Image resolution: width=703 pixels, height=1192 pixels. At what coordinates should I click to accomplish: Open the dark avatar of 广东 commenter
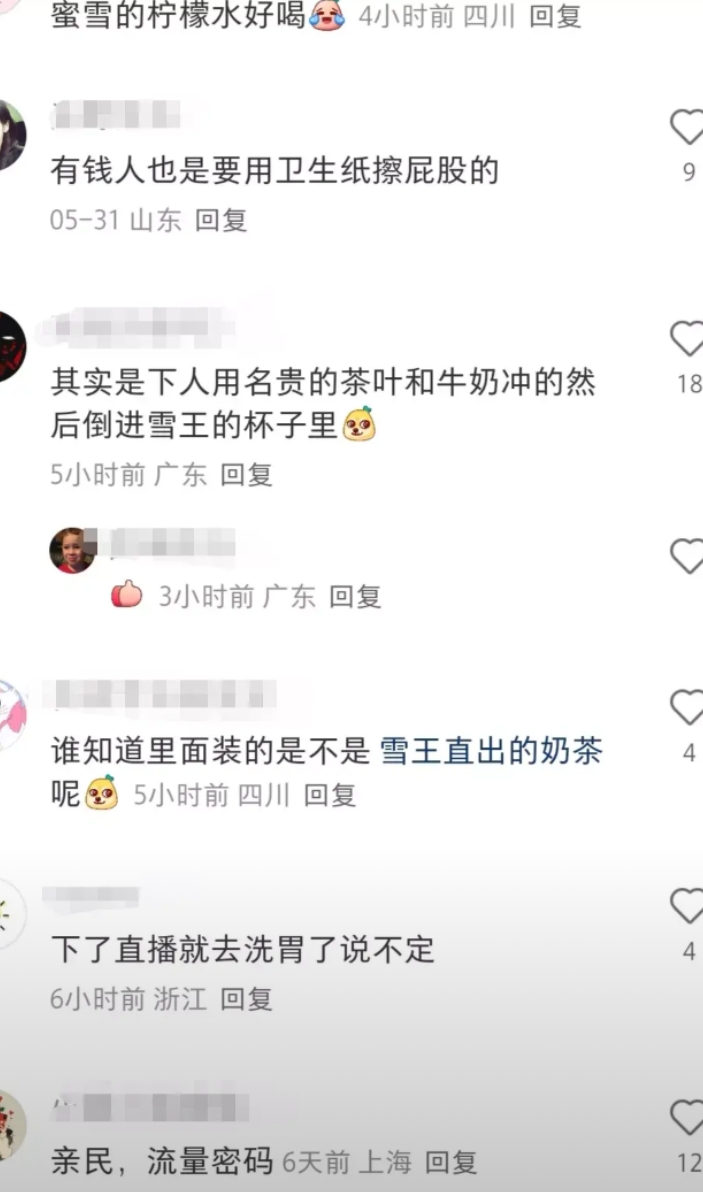[x=11, y=347]
